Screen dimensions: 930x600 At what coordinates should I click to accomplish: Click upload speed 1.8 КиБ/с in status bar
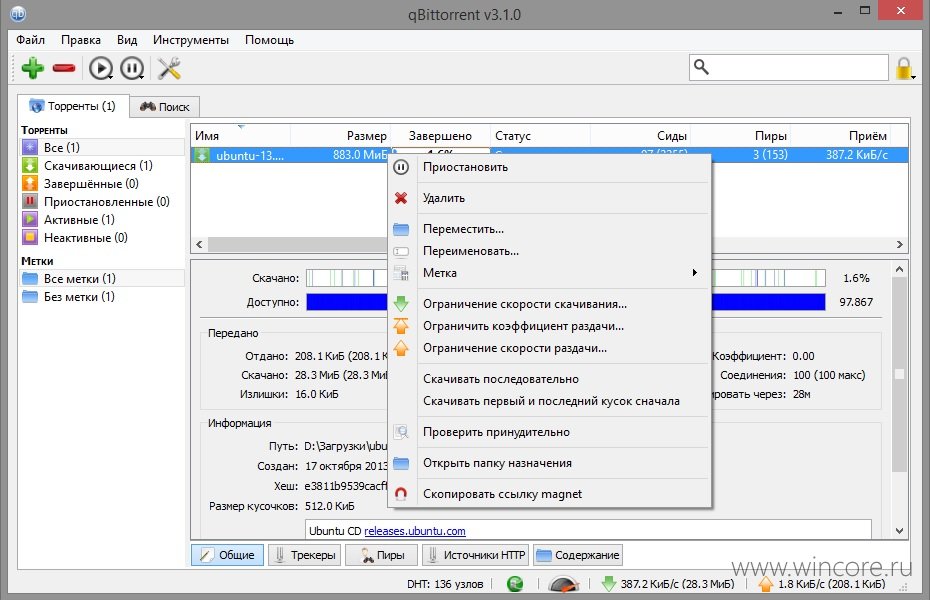(821, 584)
